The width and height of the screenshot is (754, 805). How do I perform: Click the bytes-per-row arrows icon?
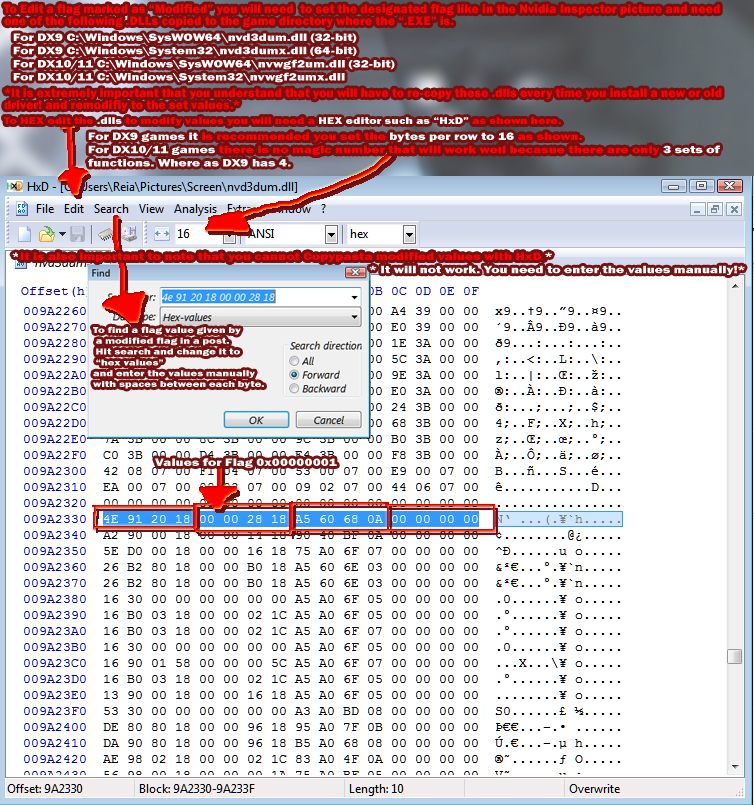(x=162, y=234)
